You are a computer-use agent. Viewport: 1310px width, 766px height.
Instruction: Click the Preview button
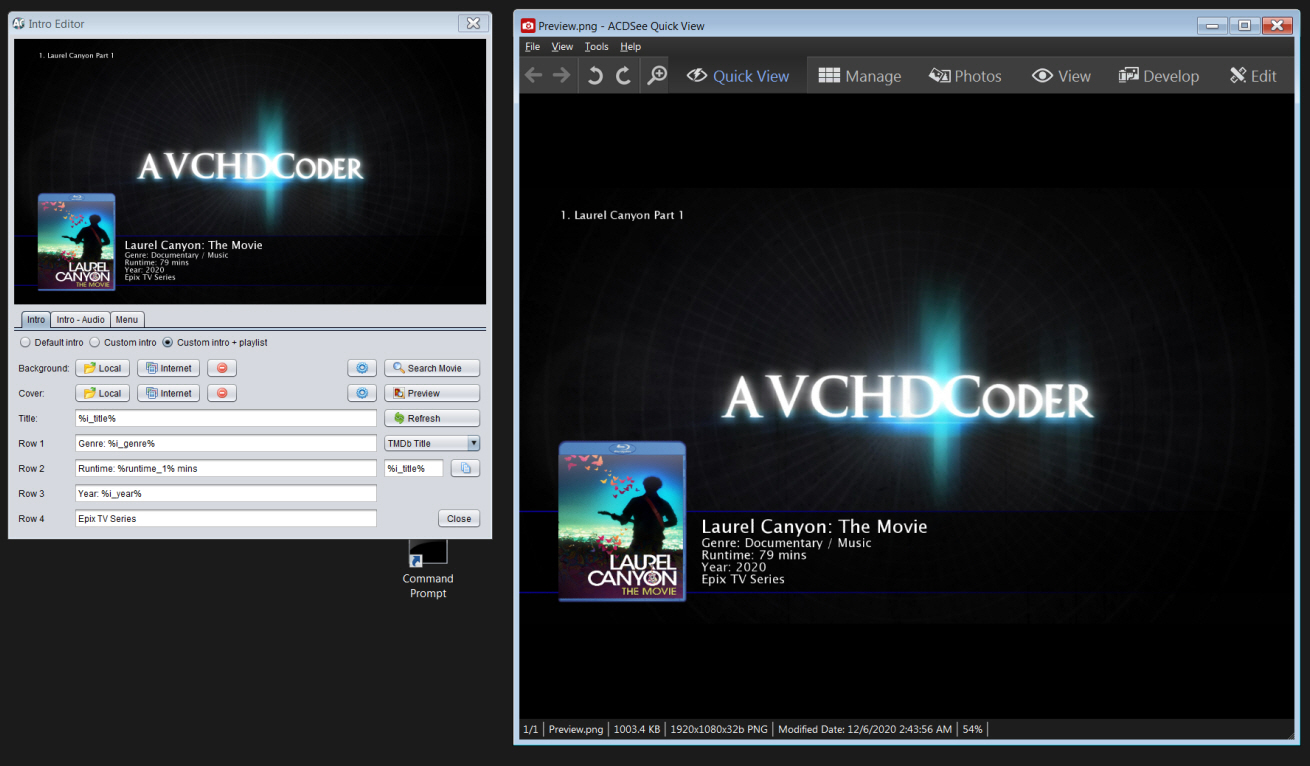(x=432, y=393)
